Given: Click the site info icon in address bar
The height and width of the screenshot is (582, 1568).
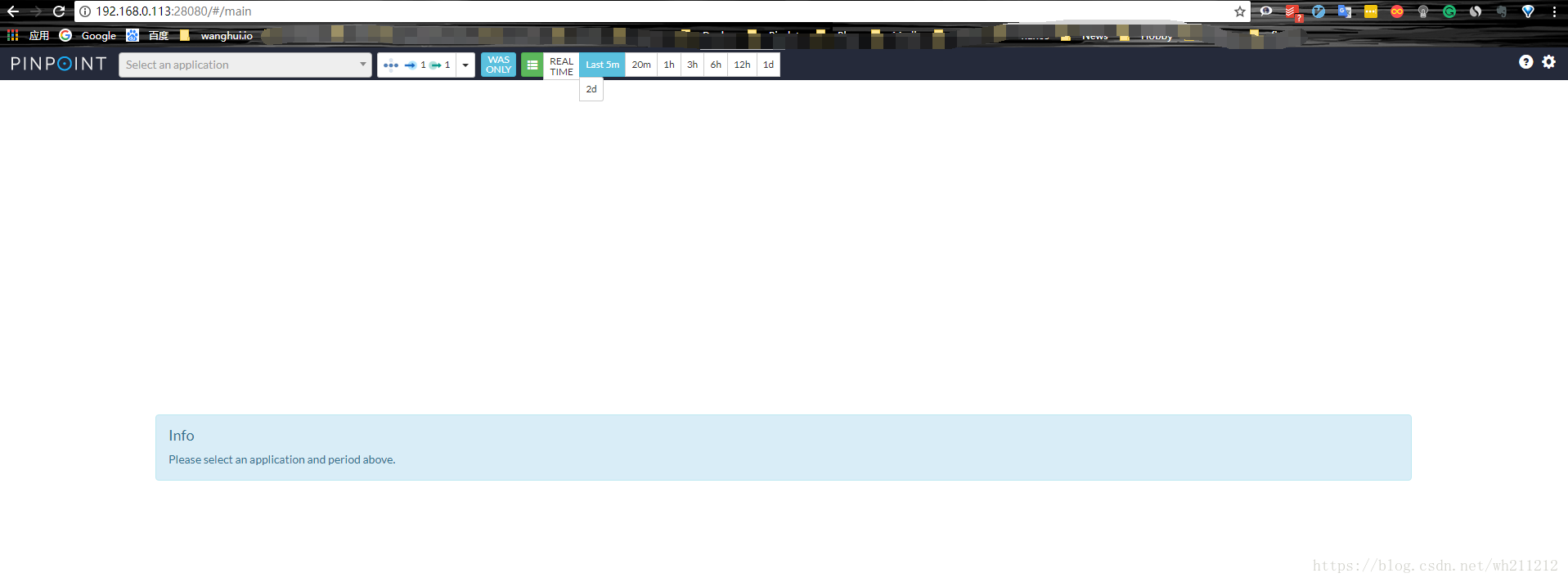Looking at the screenshot, I should click(85, 11).
